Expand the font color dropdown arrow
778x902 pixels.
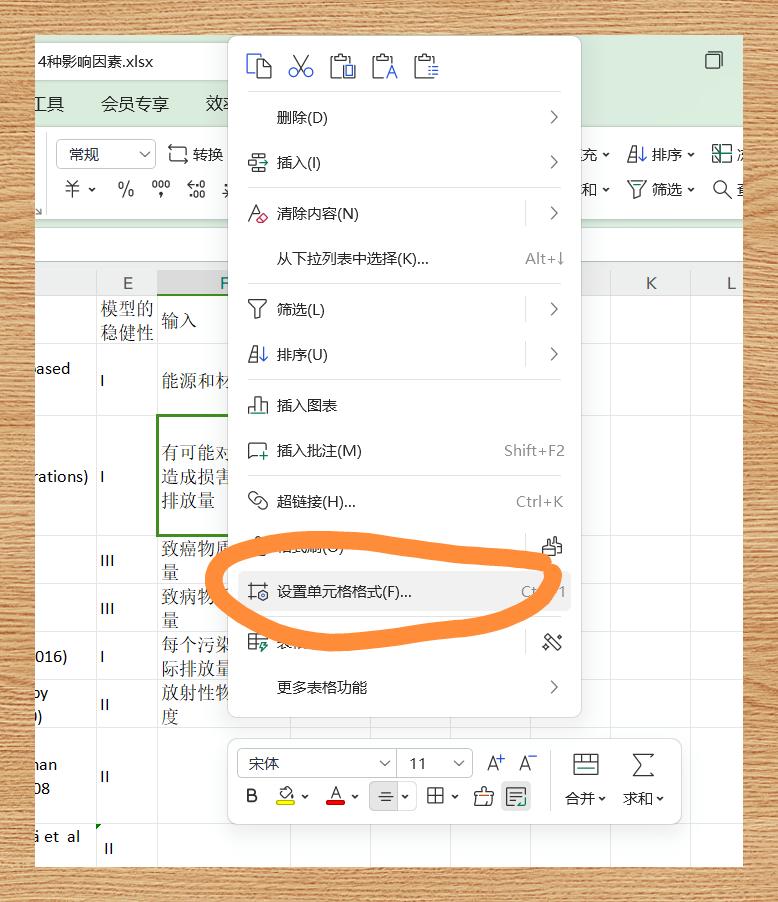355,797
